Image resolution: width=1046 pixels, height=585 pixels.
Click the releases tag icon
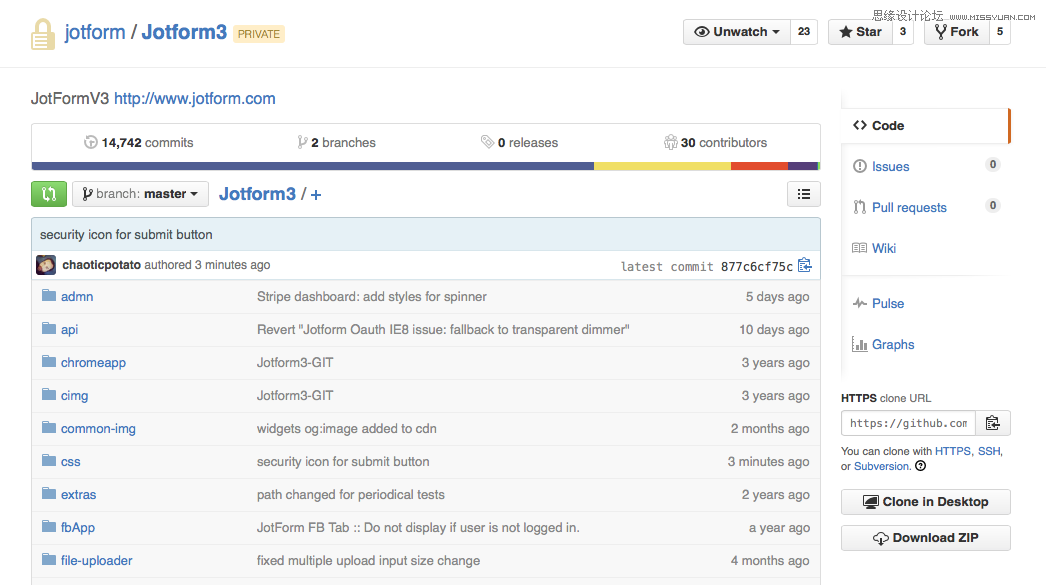coord(487,142)
